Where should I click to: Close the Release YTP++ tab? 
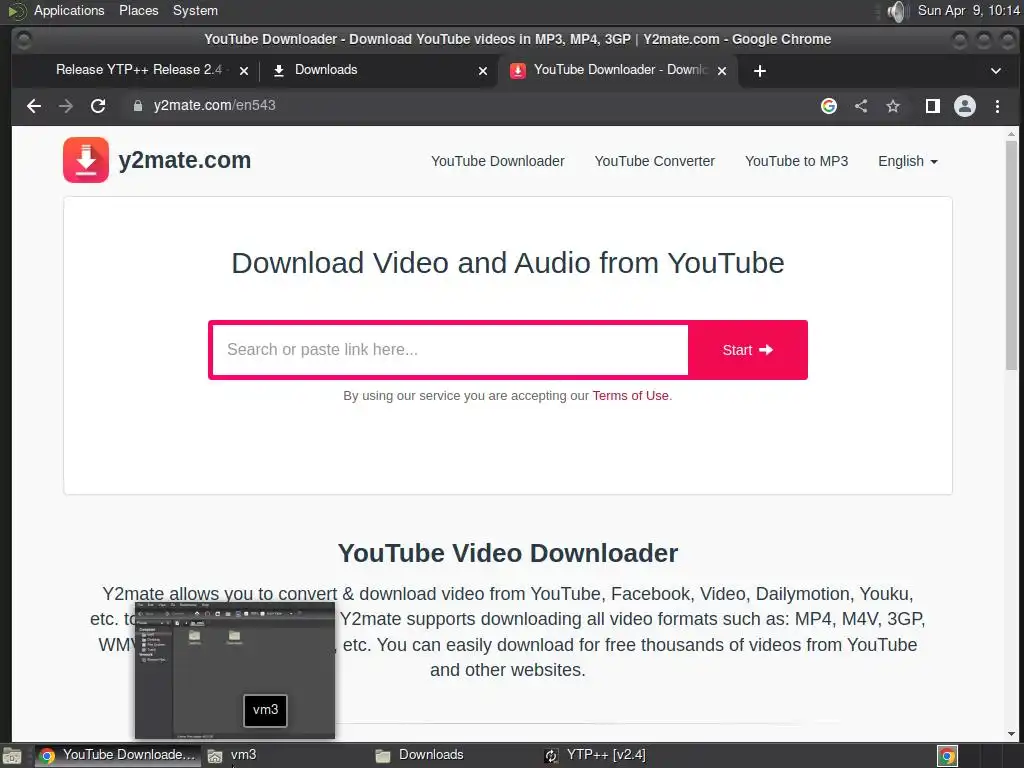pos(244,71)
